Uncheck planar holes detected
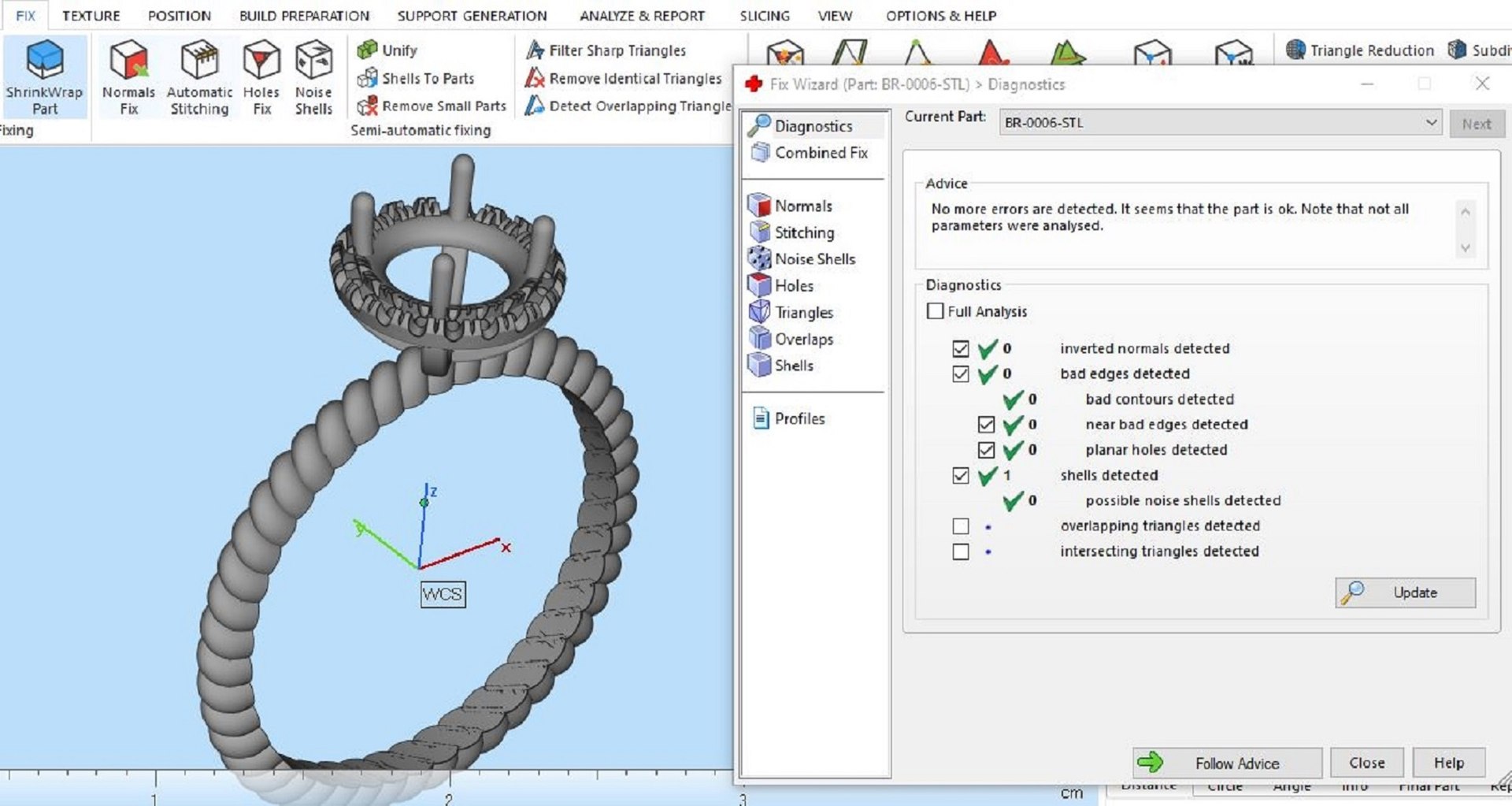 tap(986, 450)
